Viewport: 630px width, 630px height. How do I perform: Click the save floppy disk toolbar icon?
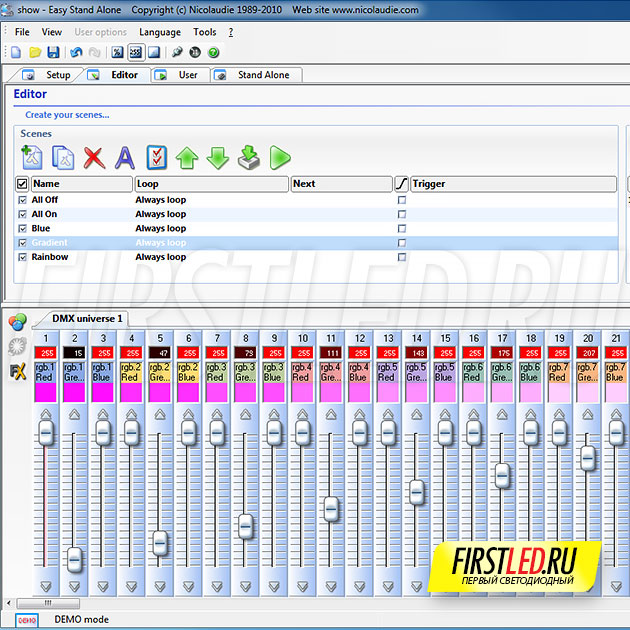point(53,52)
